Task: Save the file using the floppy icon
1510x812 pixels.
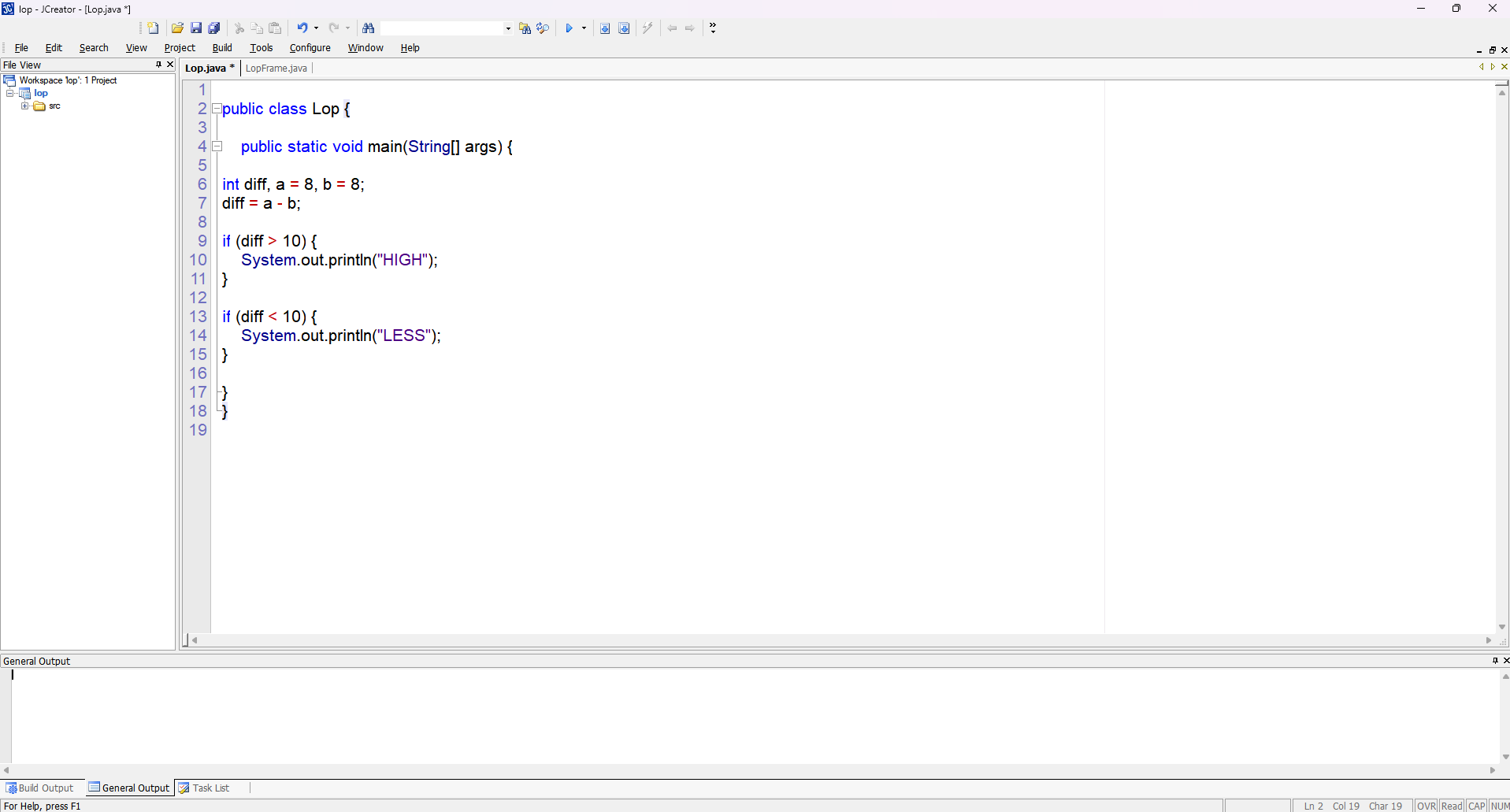Action: (x=196, y=28)
